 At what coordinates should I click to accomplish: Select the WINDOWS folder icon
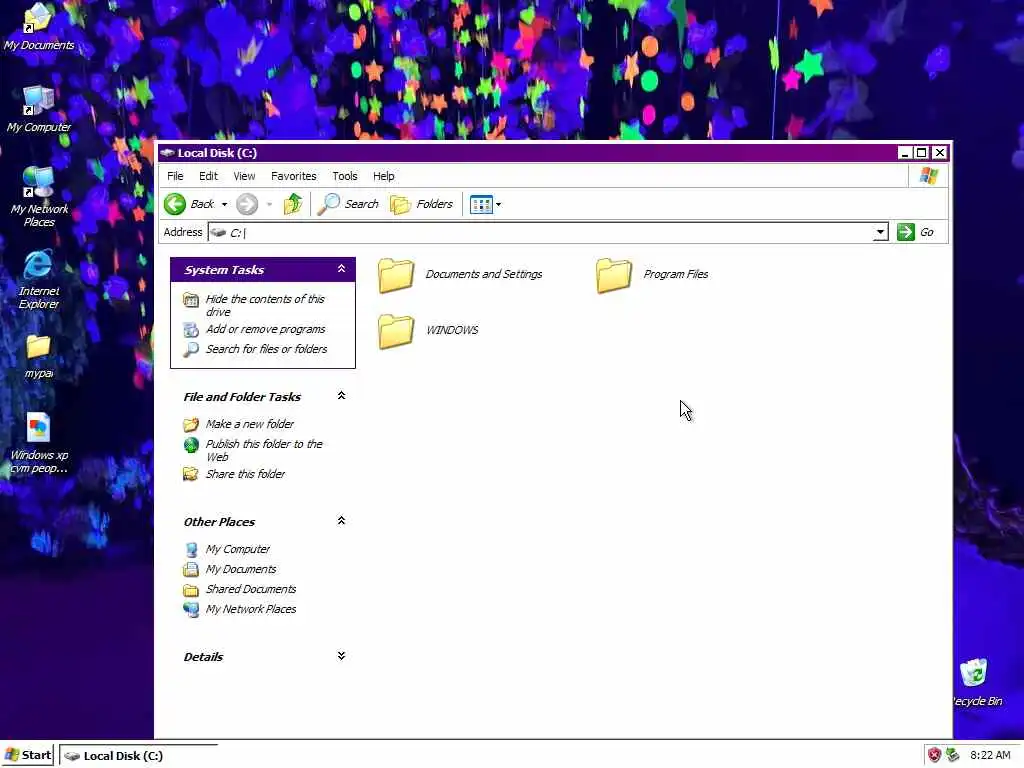pyautogui.click(x=396, y=331)
